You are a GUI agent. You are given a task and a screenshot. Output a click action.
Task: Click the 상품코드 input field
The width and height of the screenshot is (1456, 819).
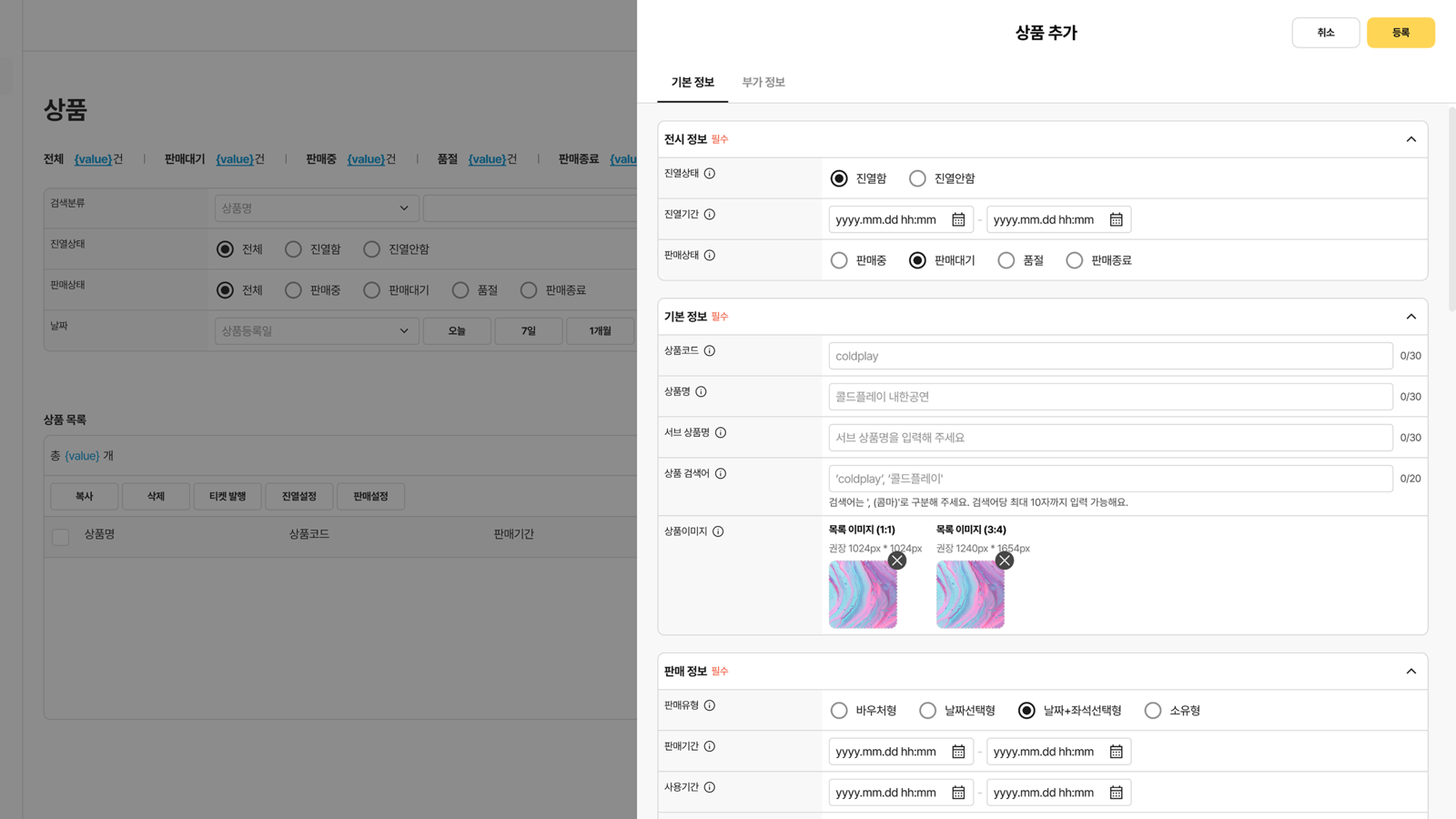pyautogui.click(x=1110, y=356)
